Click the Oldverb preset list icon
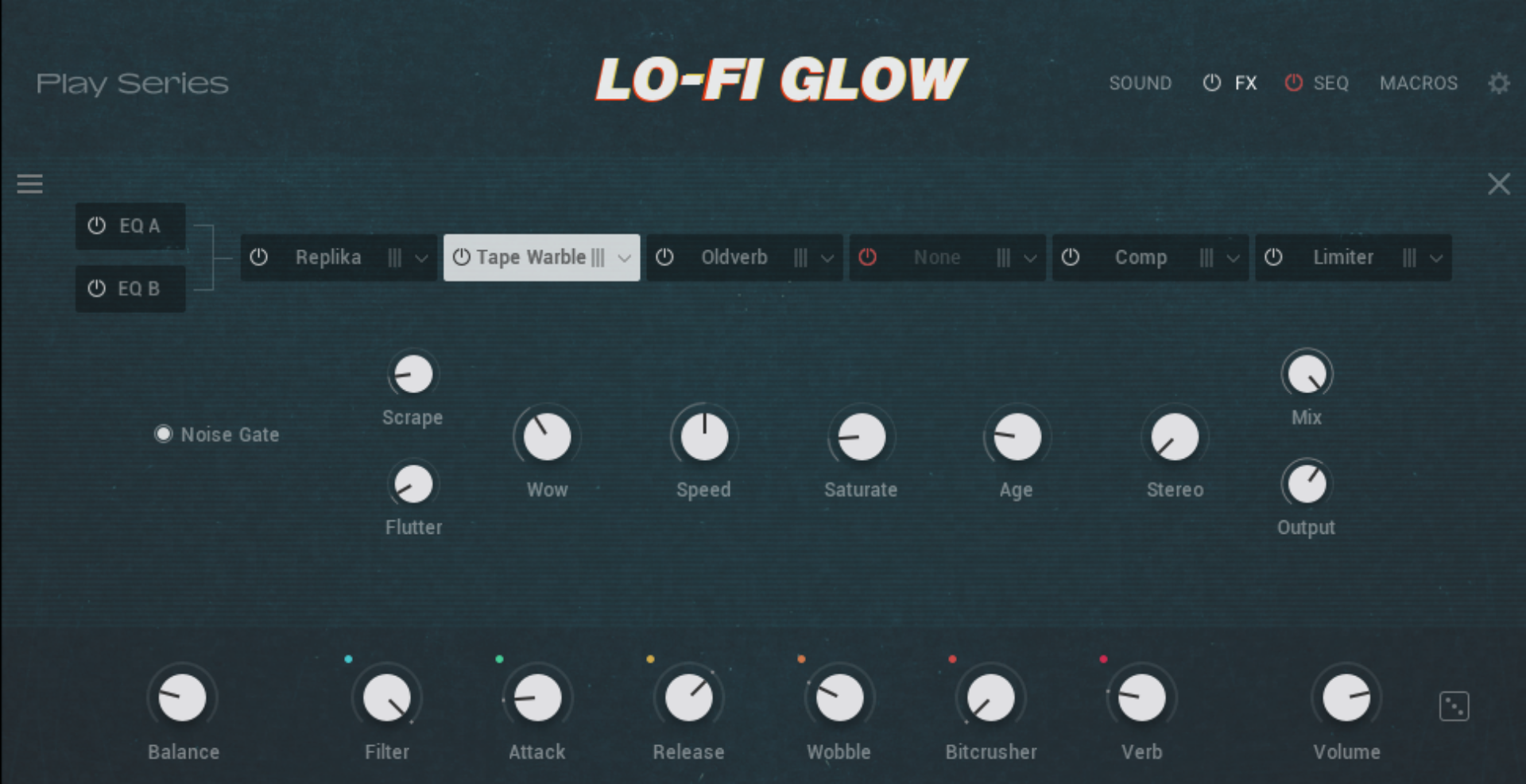Viewport: 1526px width, 784px height. click(x=801, y=257)
